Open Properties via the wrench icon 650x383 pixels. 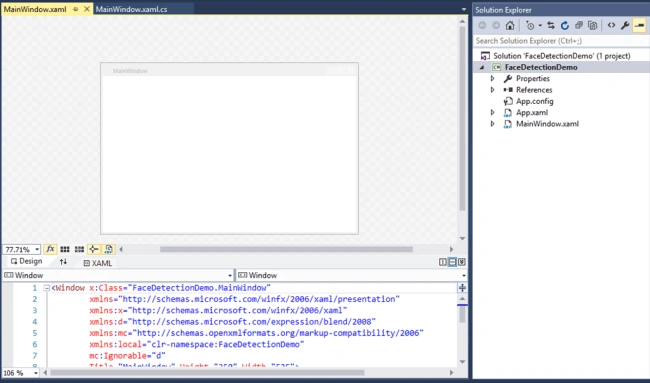[625, 26]
